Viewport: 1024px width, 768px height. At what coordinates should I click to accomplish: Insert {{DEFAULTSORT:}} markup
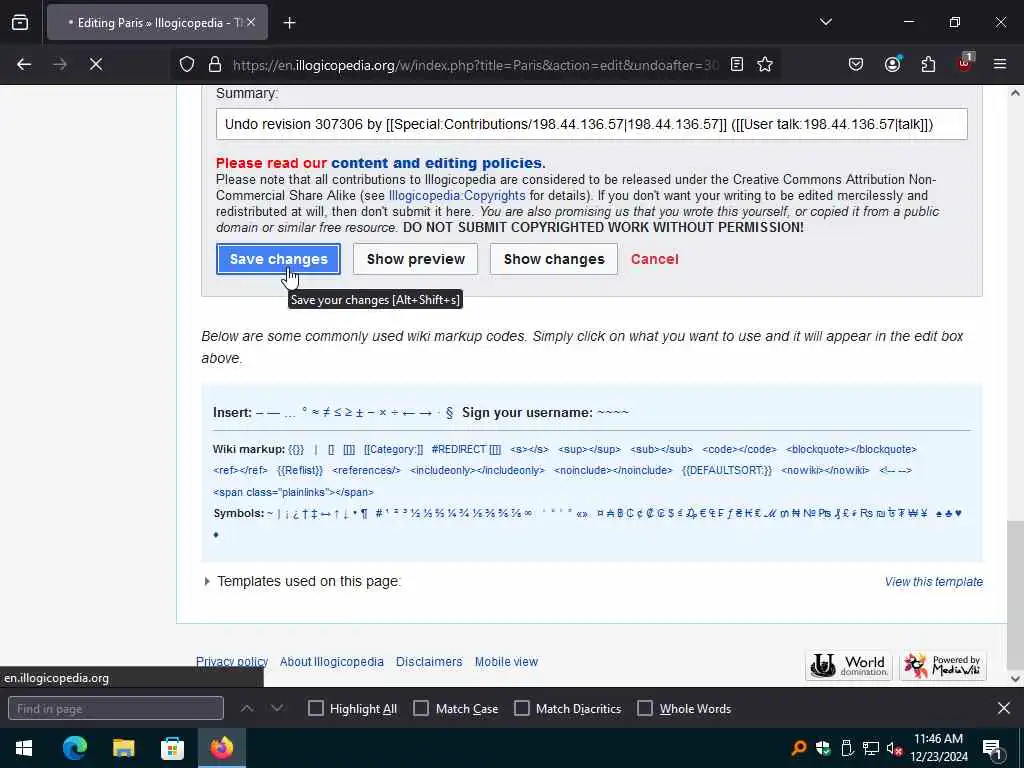click(727, 470)
